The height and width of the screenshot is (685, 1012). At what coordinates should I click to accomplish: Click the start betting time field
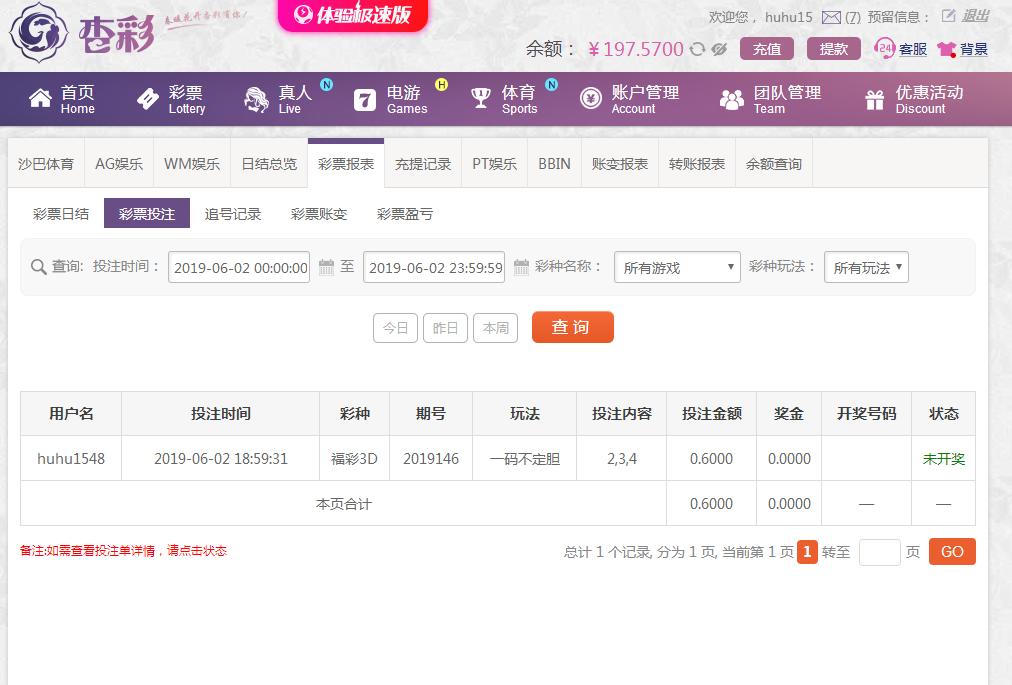[239, 267]
